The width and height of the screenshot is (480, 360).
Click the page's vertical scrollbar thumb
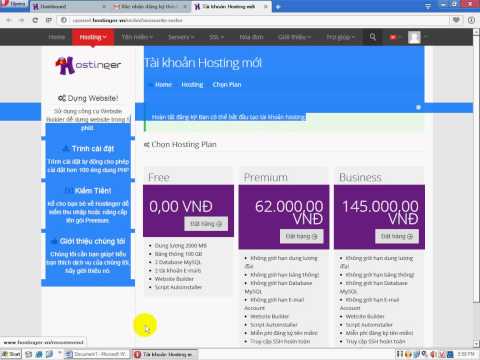coord(476,168)
